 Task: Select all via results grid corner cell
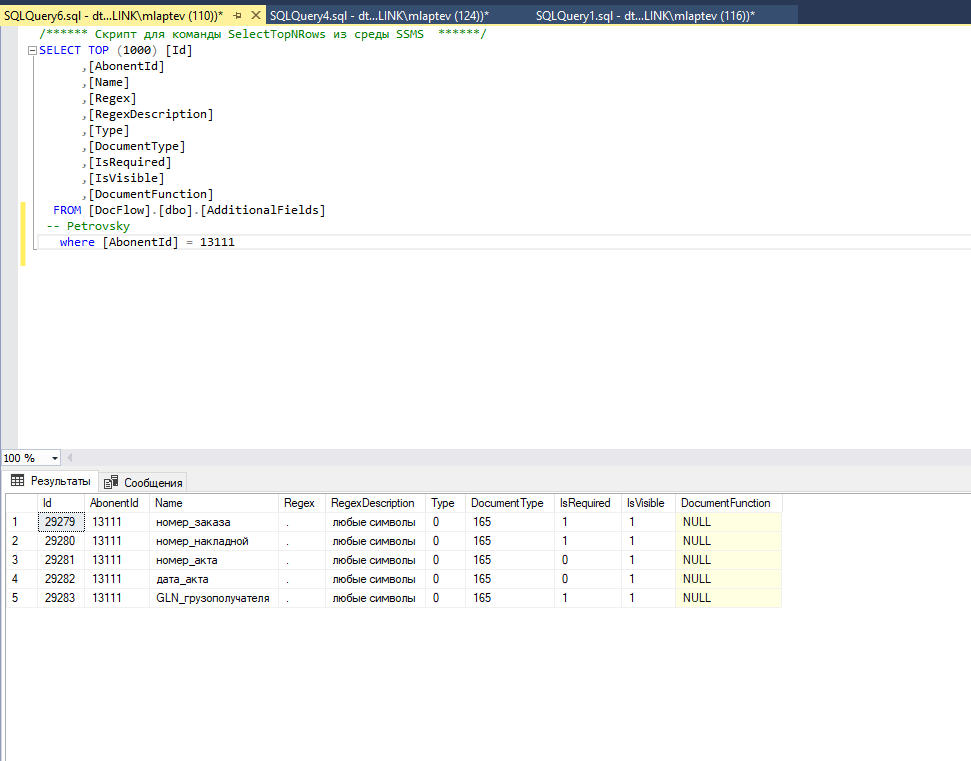point(19,503)
